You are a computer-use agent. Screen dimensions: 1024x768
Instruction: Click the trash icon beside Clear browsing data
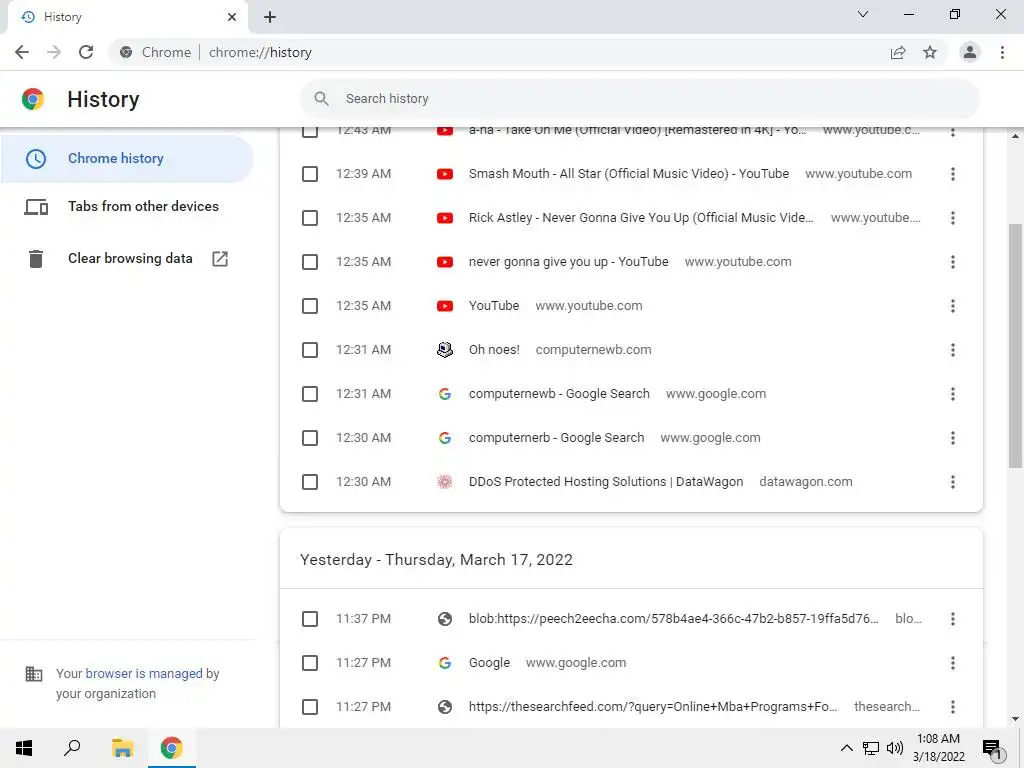(x=36, y=259)
